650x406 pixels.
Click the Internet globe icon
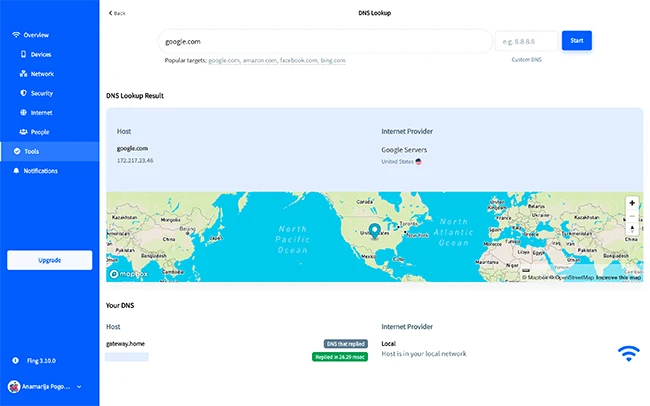point(22,113)
